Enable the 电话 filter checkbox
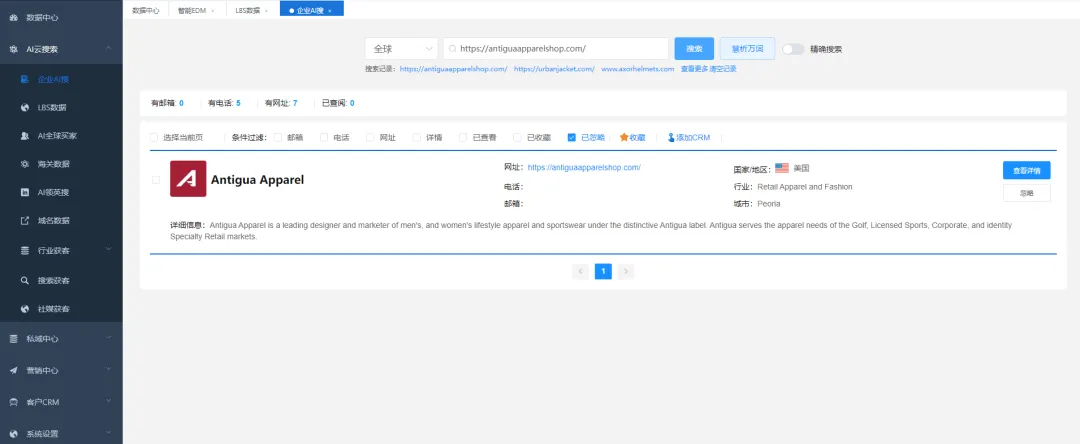 click(x=324, y=138)
